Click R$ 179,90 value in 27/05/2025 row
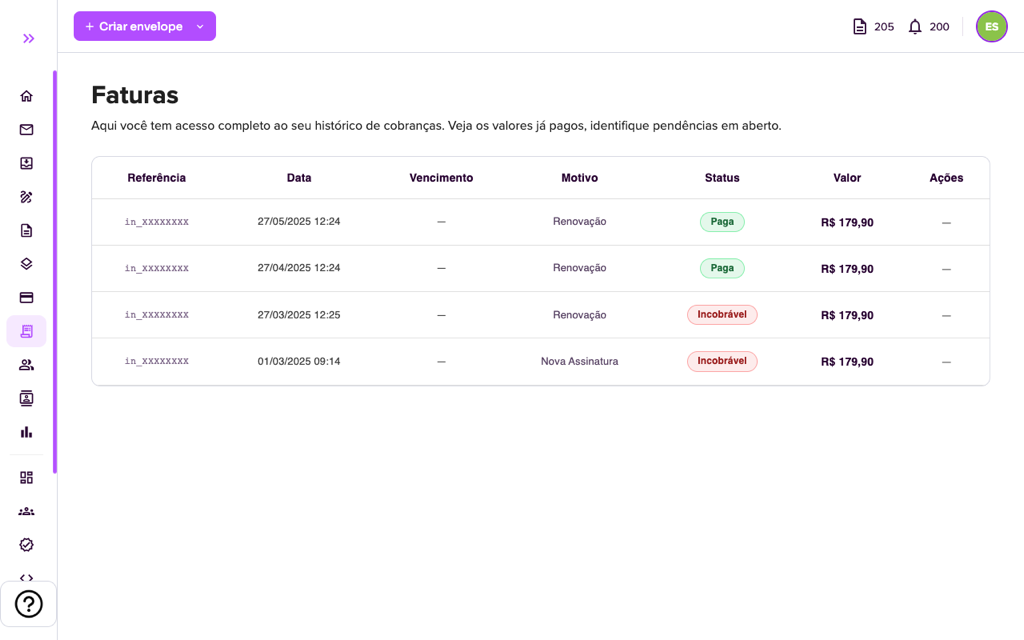1024x640 pixels. [x=847, y=223]
